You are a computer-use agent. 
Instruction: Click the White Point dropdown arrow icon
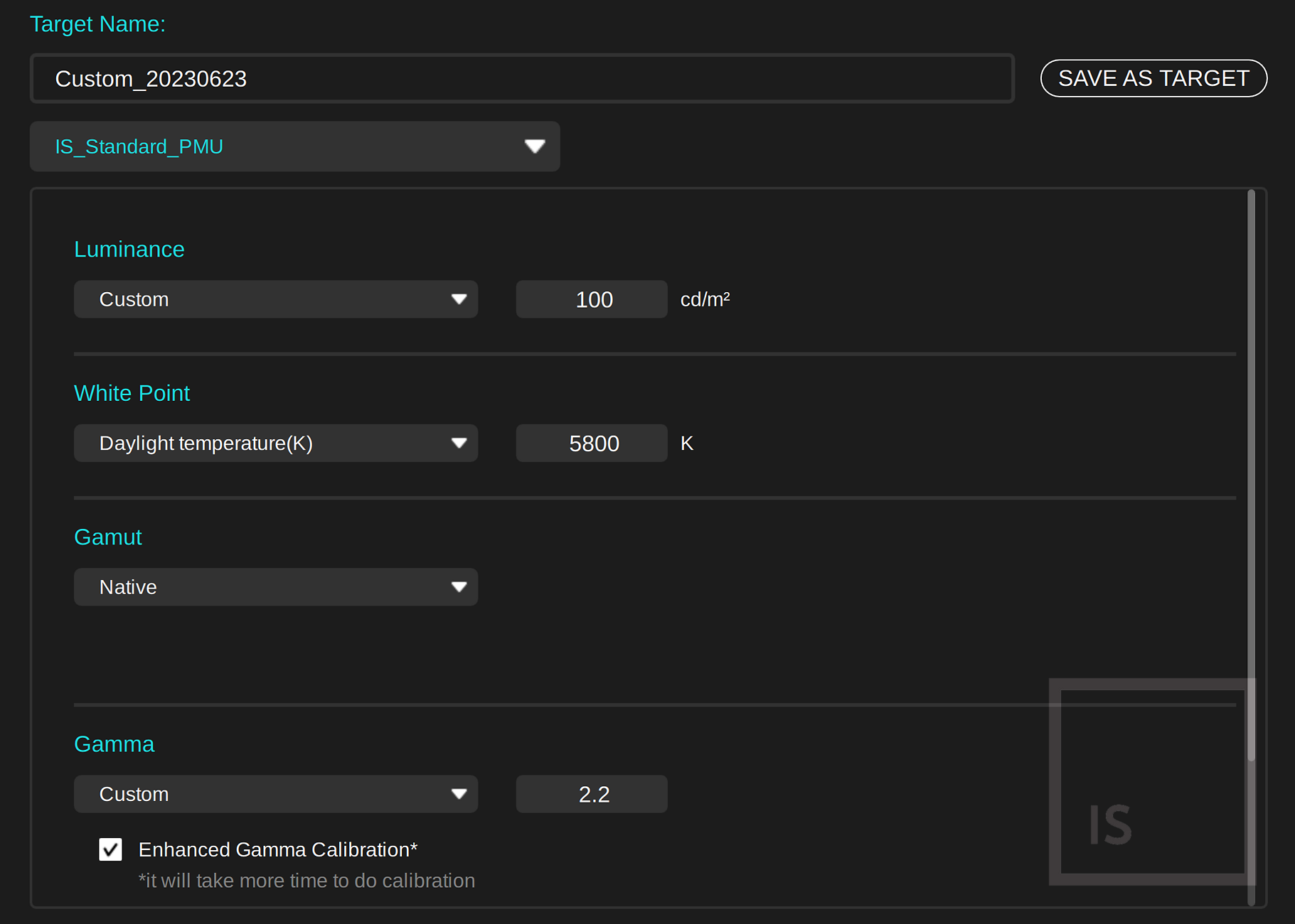(x=459, y=444)
